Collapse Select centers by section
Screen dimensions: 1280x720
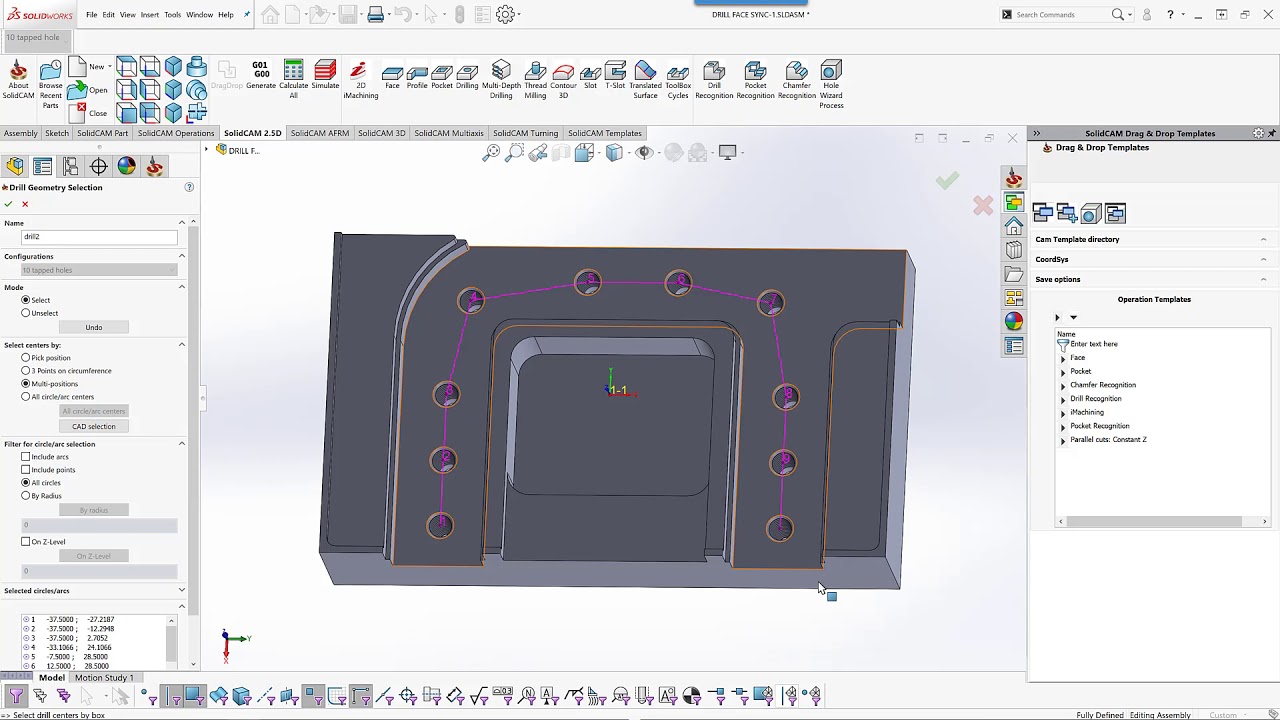[182, 345]
